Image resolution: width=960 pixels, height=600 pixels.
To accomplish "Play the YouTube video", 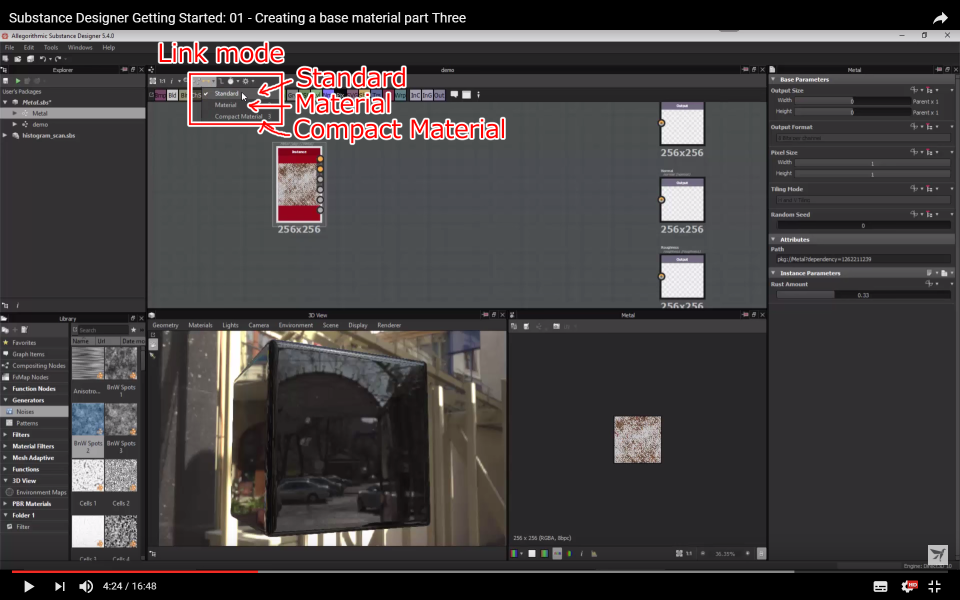I will [28, 586].
